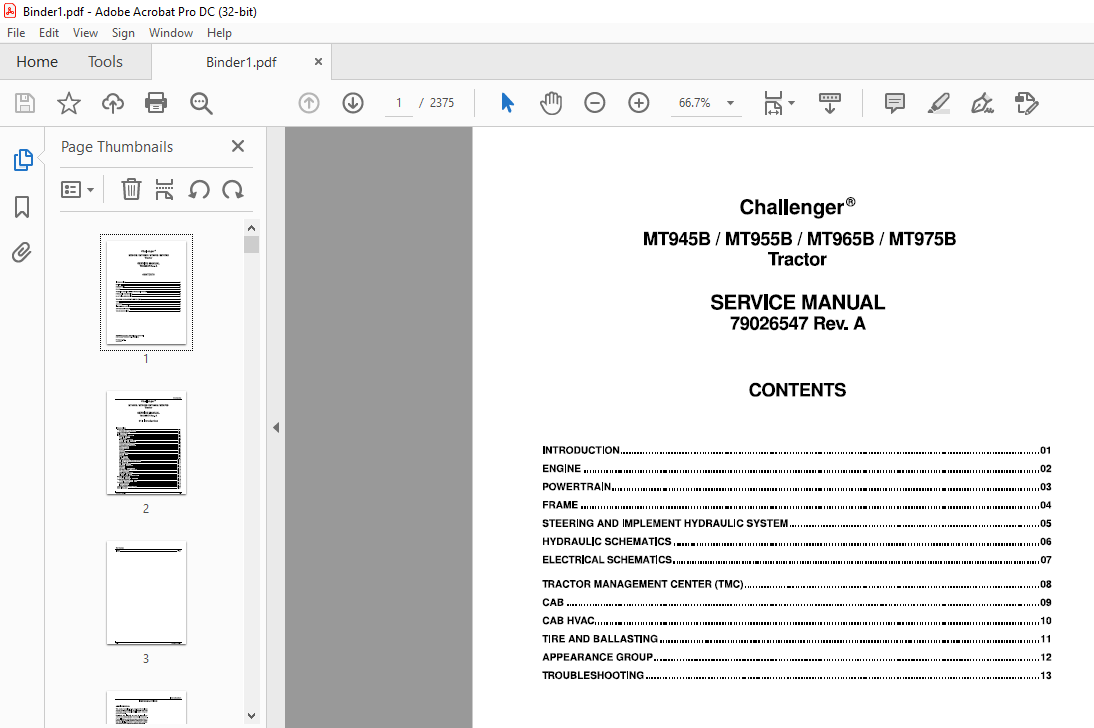Open fit page options dropdown arrow
Image resolution: width=1094 pixels, height=728 pixels.
coord(791,103)
